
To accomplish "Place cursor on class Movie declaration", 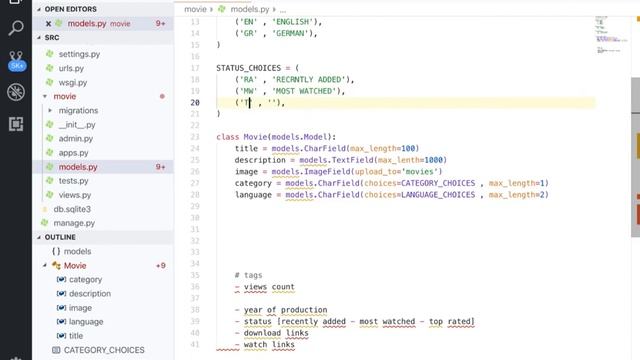I will 276,137.
